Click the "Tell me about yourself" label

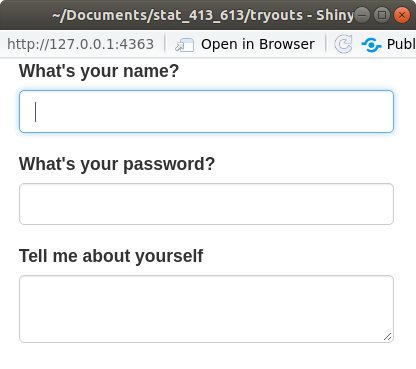coord(111,256)
